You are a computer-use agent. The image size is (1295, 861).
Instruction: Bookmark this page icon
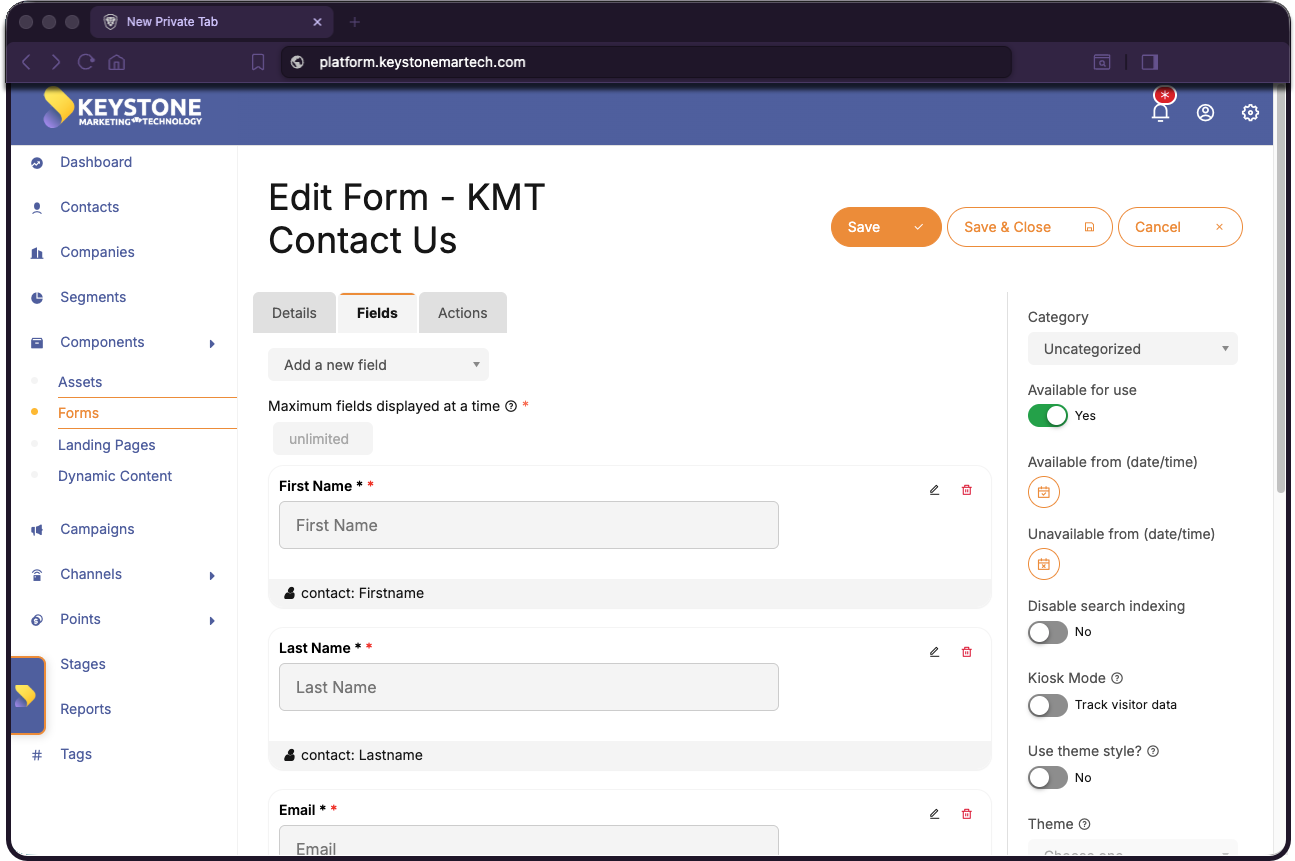257,62
